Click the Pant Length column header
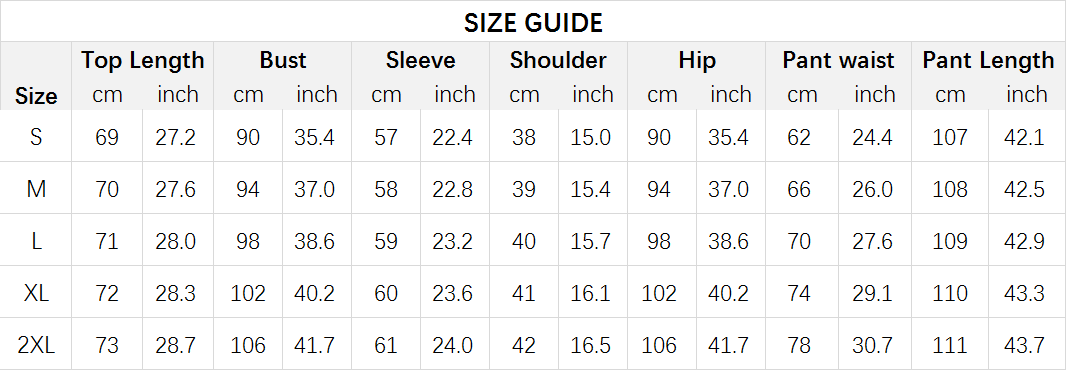This screenshot has width=1066, height=371. click(x=988, y=60)
